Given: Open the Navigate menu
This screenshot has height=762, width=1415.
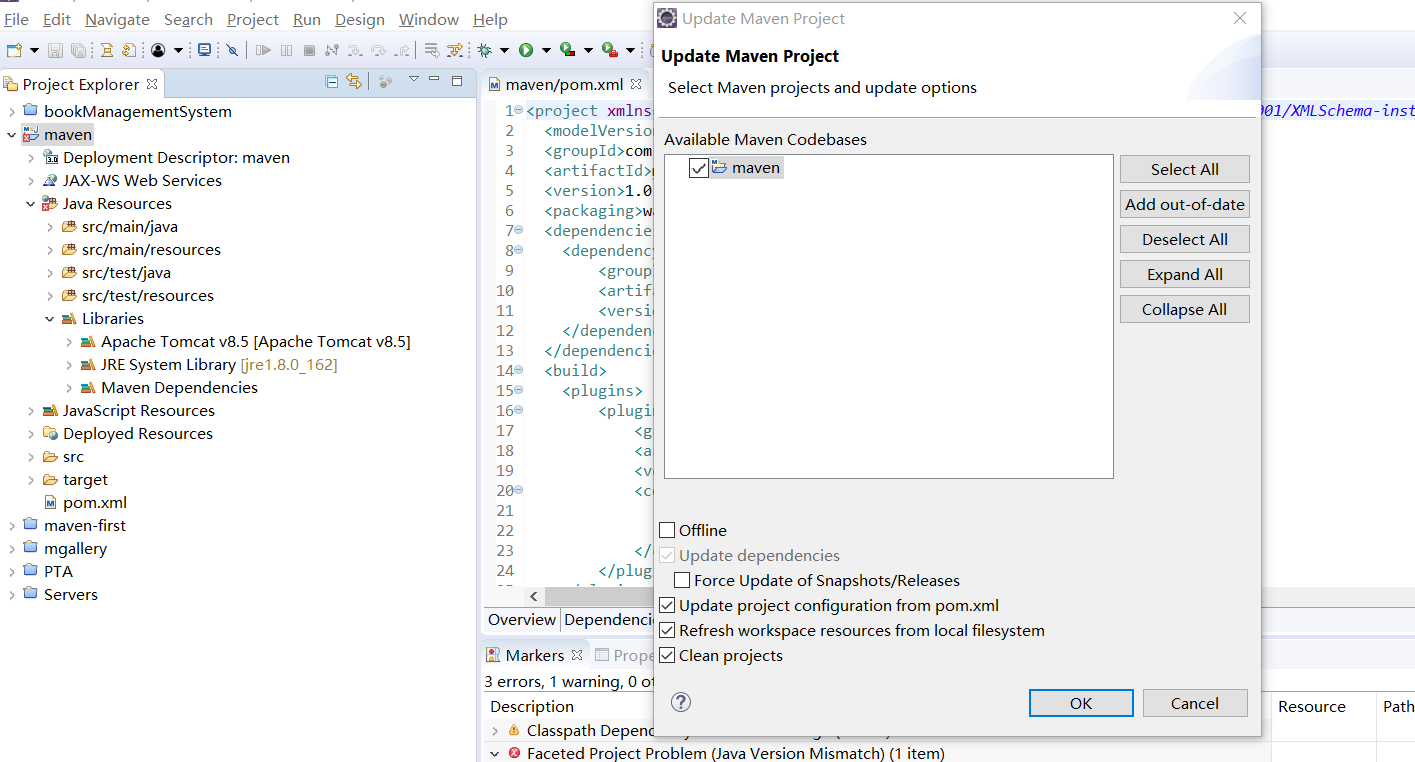Looking at the screenshot, I should 117,19.
